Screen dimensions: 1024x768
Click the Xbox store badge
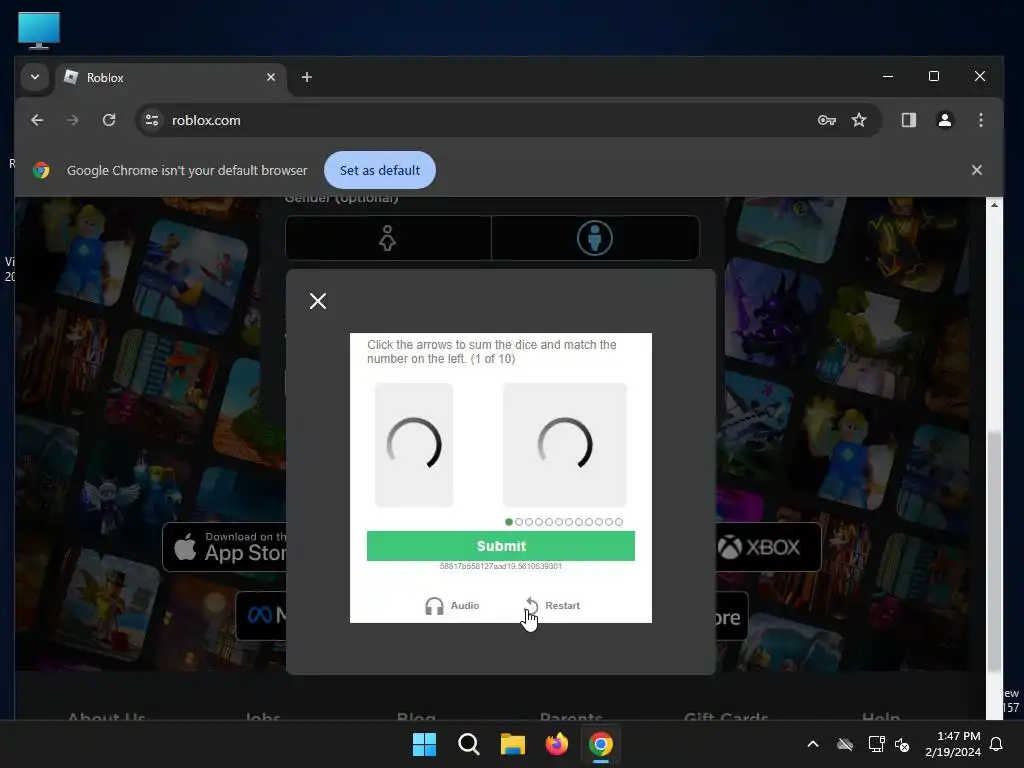[769, 547]
